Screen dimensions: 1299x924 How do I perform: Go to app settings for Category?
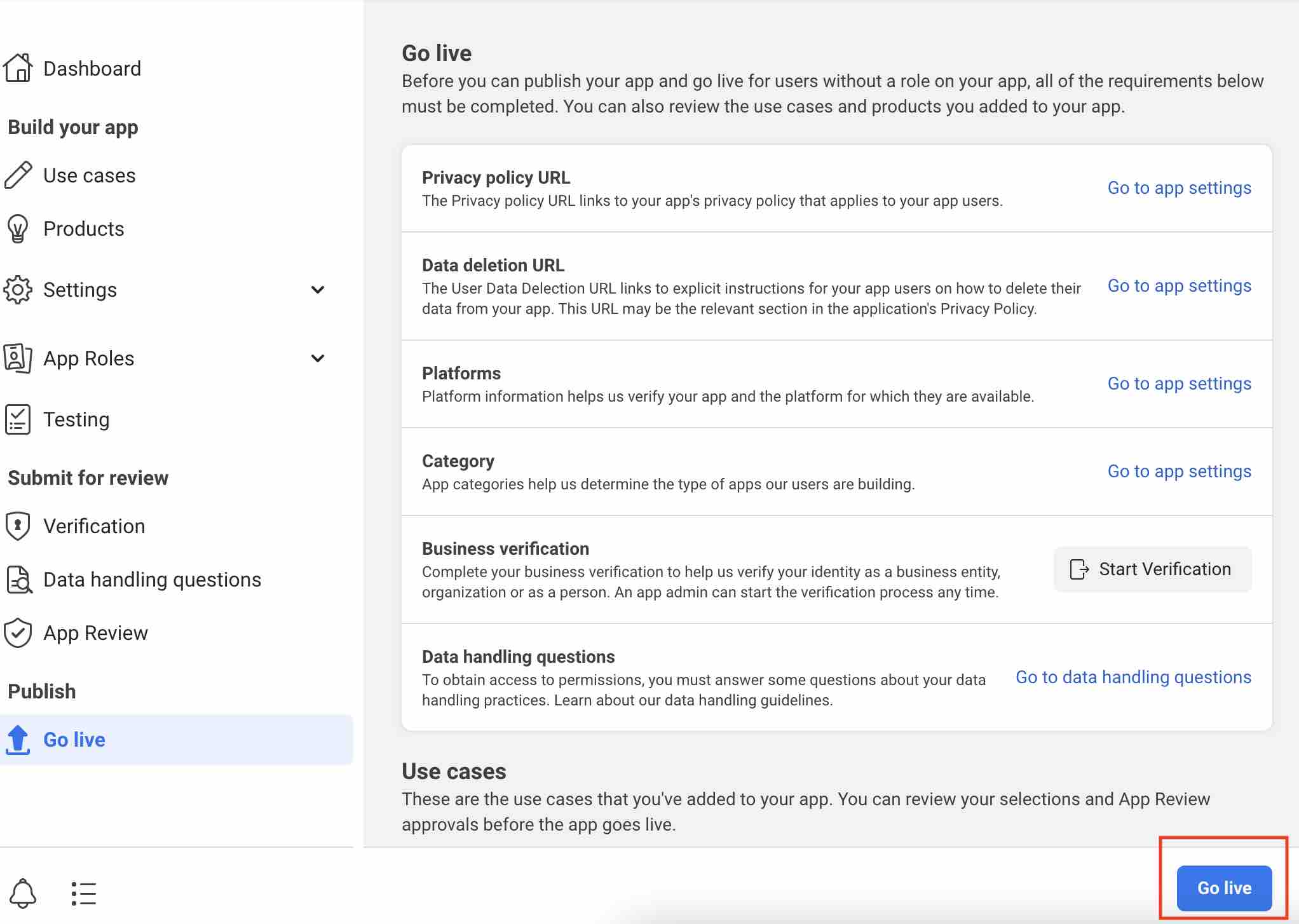tap(1179, 472)
